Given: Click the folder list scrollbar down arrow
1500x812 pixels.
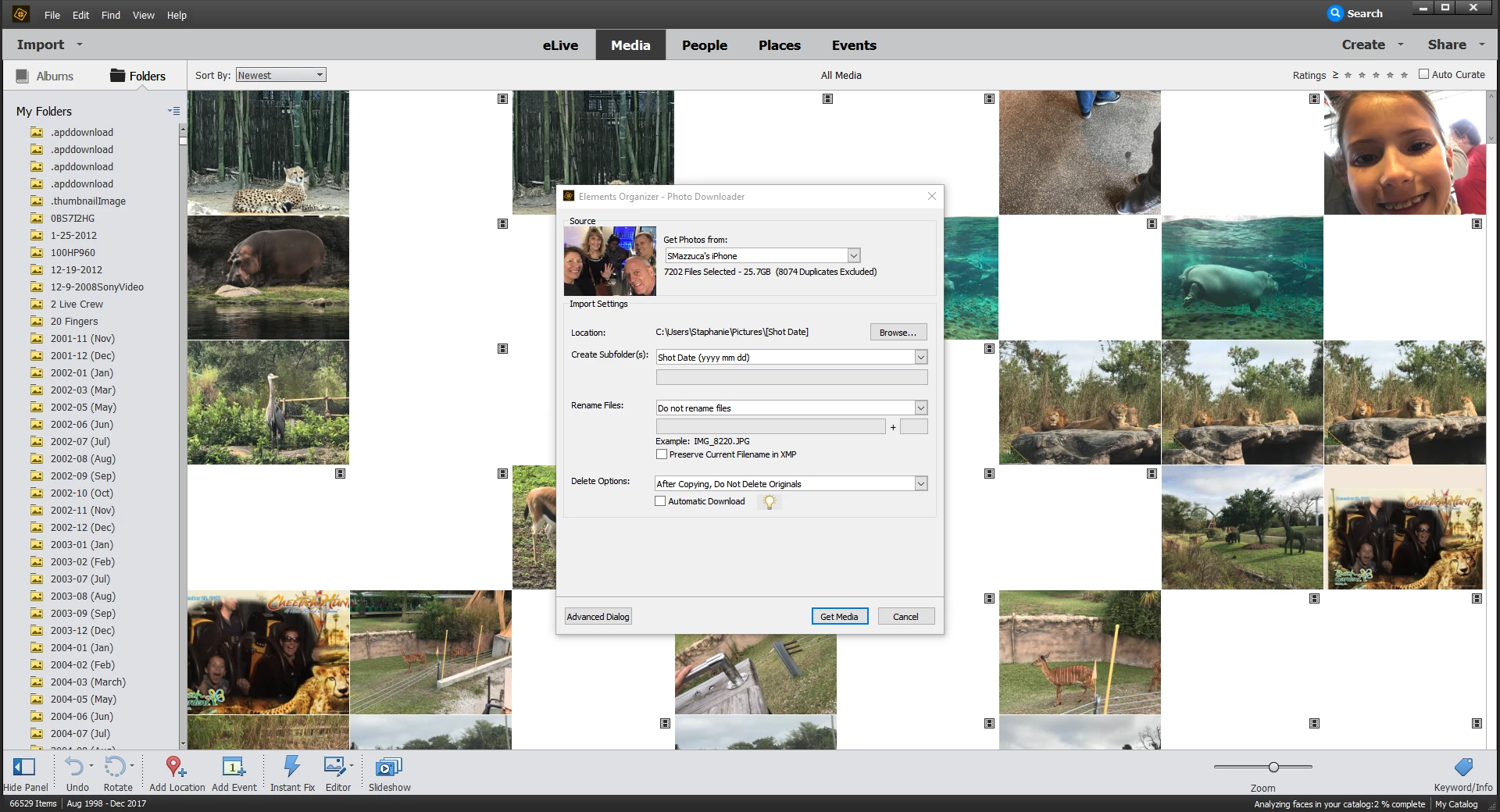Looking at the screenshot, I should 183,744.
